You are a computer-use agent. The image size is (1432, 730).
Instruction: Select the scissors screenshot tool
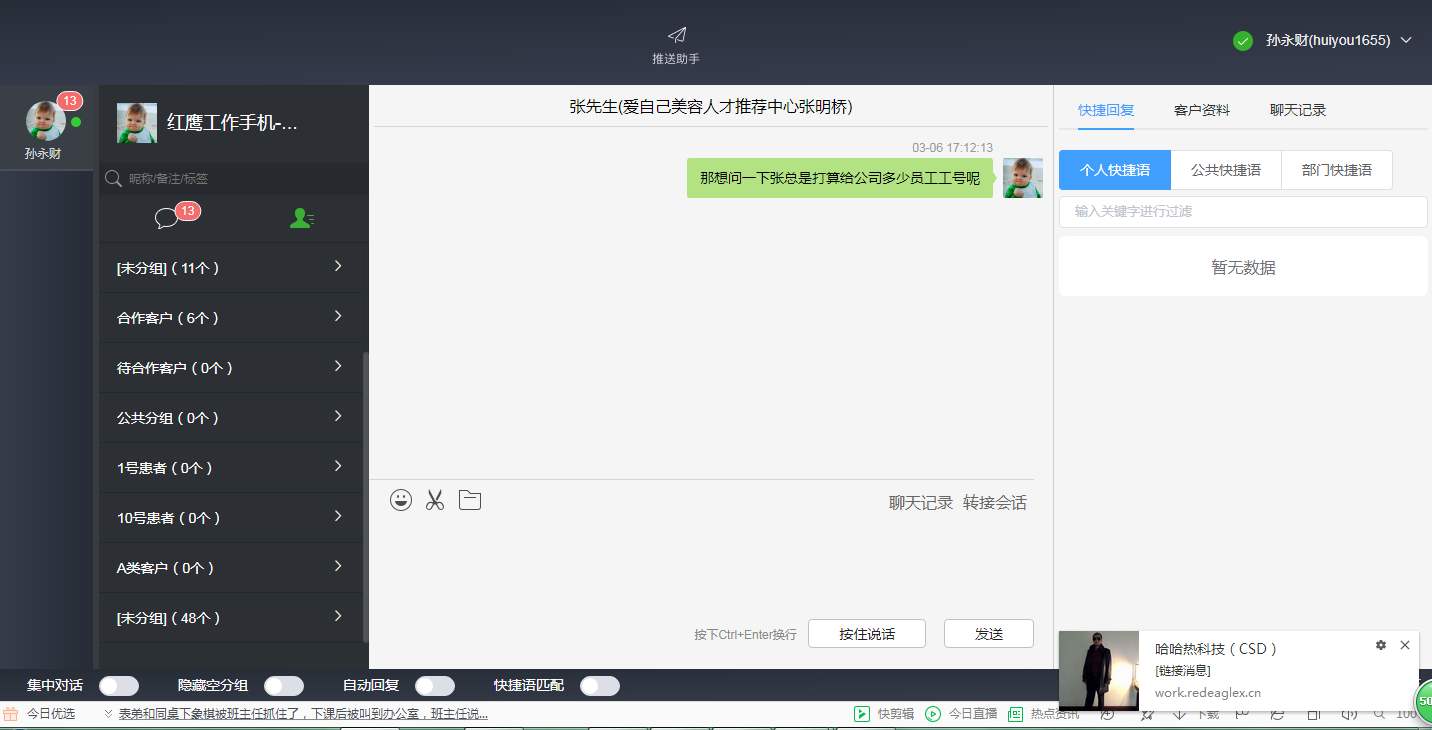[x=434, y=500]
